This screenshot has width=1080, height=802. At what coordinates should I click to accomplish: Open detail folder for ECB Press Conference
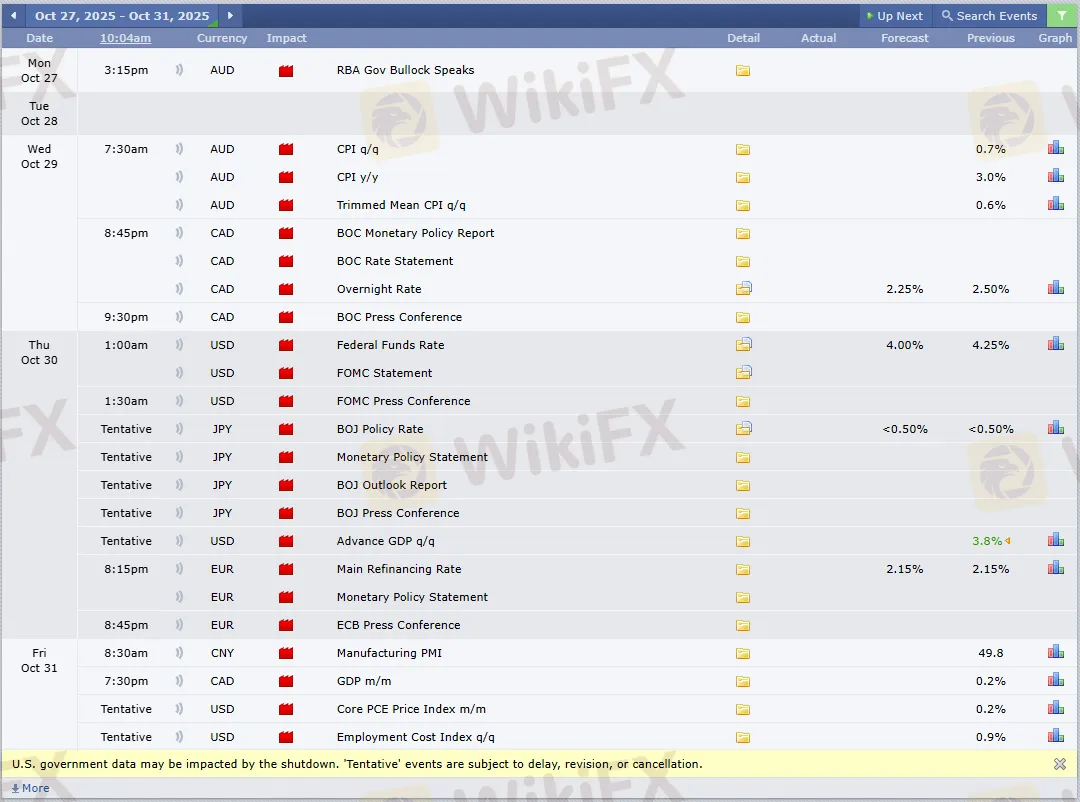coord(743,625)
